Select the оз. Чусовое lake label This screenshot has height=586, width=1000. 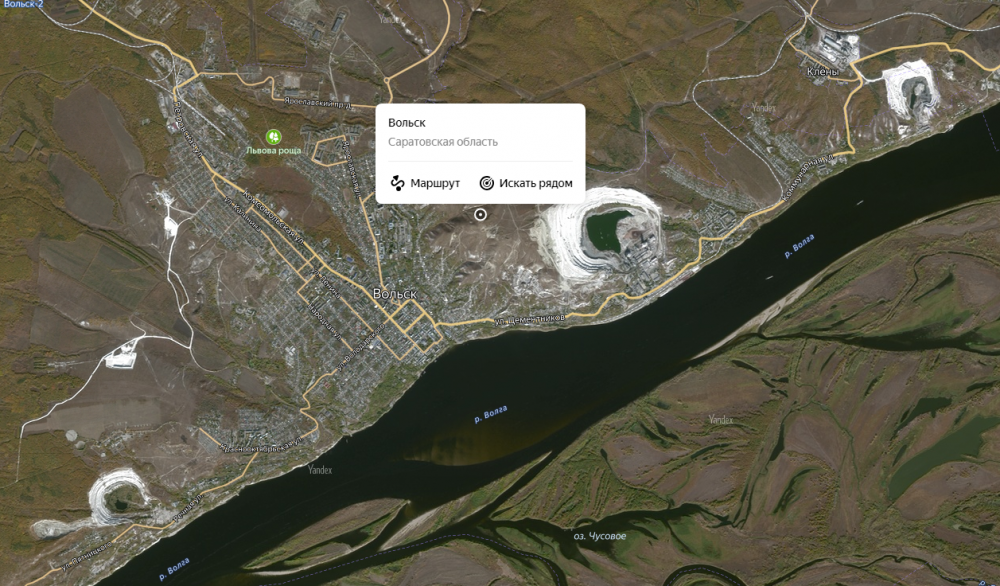coord(599,536)
